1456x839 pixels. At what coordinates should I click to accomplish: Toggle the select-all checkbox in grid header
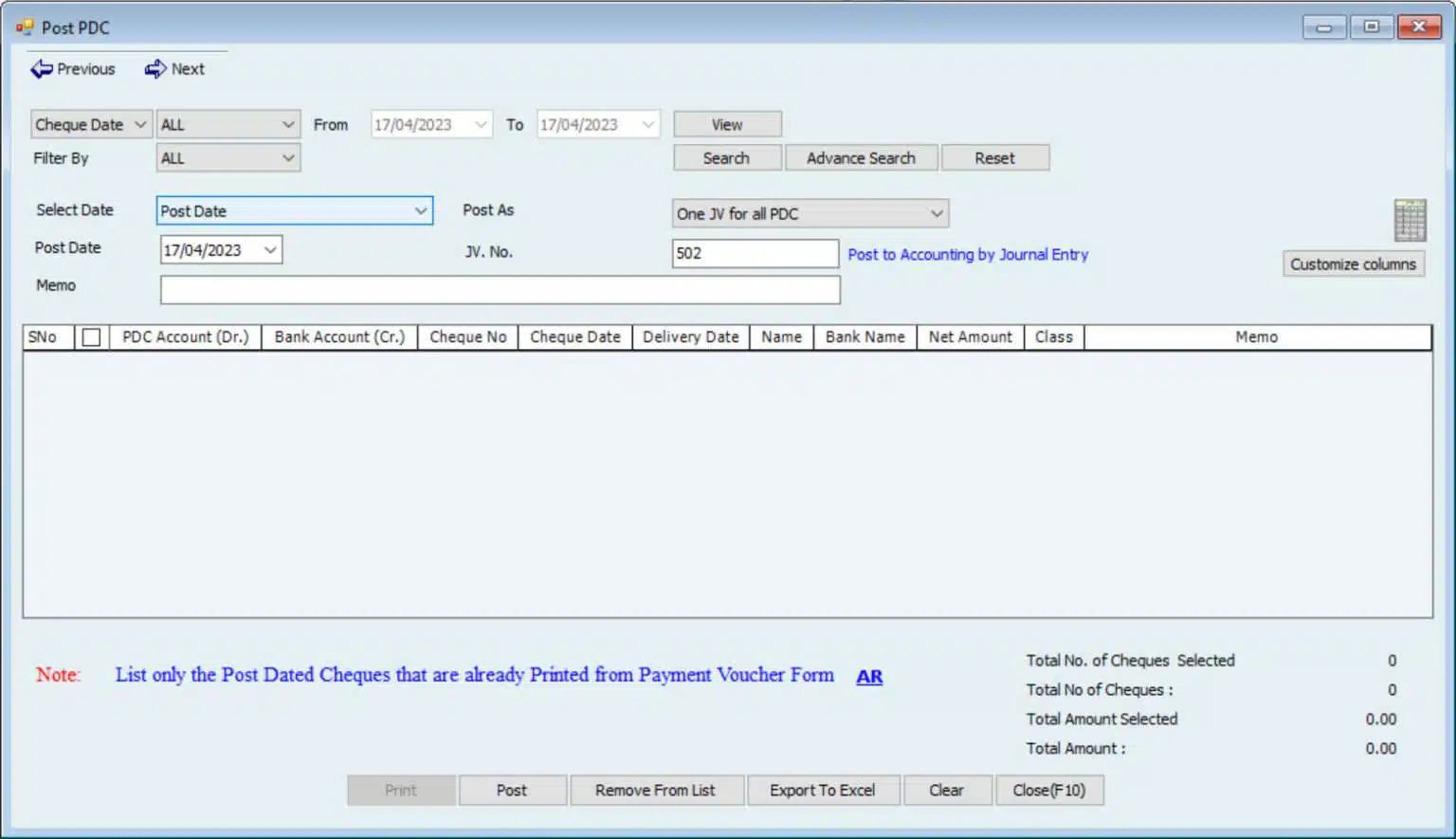pos(91,337)
